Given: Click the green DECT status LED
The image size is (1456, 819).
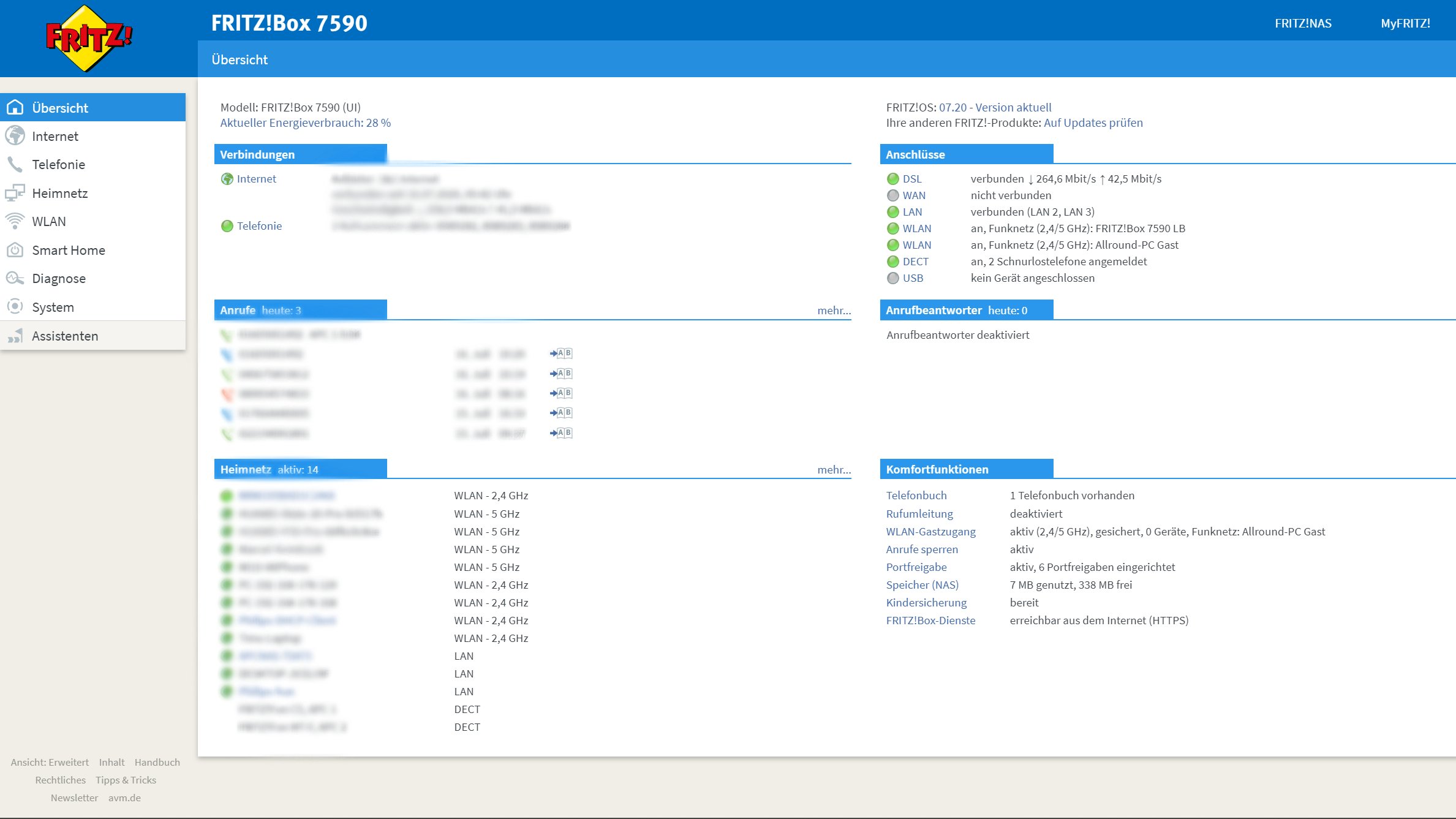Looking at the screenshot, I should 893,262.
